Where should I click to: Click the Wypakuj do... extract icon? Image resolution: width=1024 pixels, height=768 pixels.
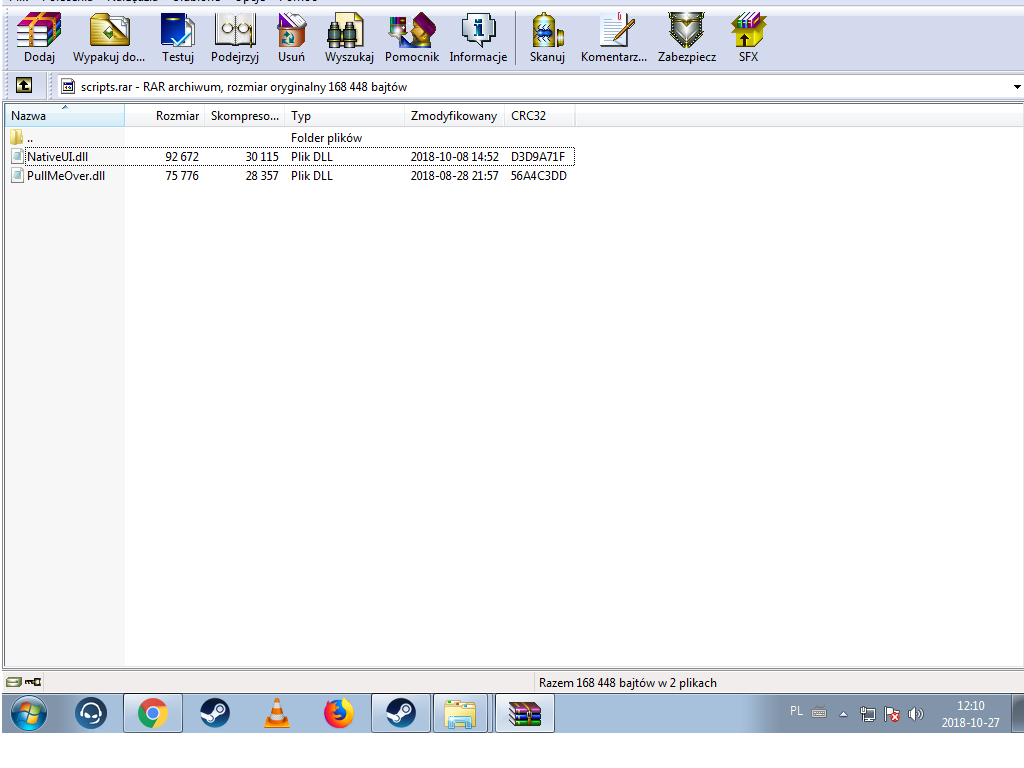[109, 38]
